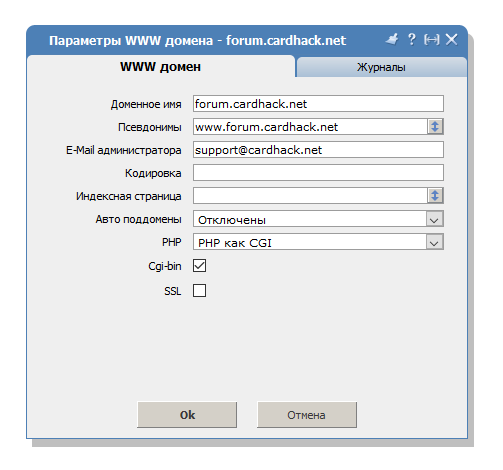Open the PHP mode dropdown

pyautogui.click(x=434, y=242)
